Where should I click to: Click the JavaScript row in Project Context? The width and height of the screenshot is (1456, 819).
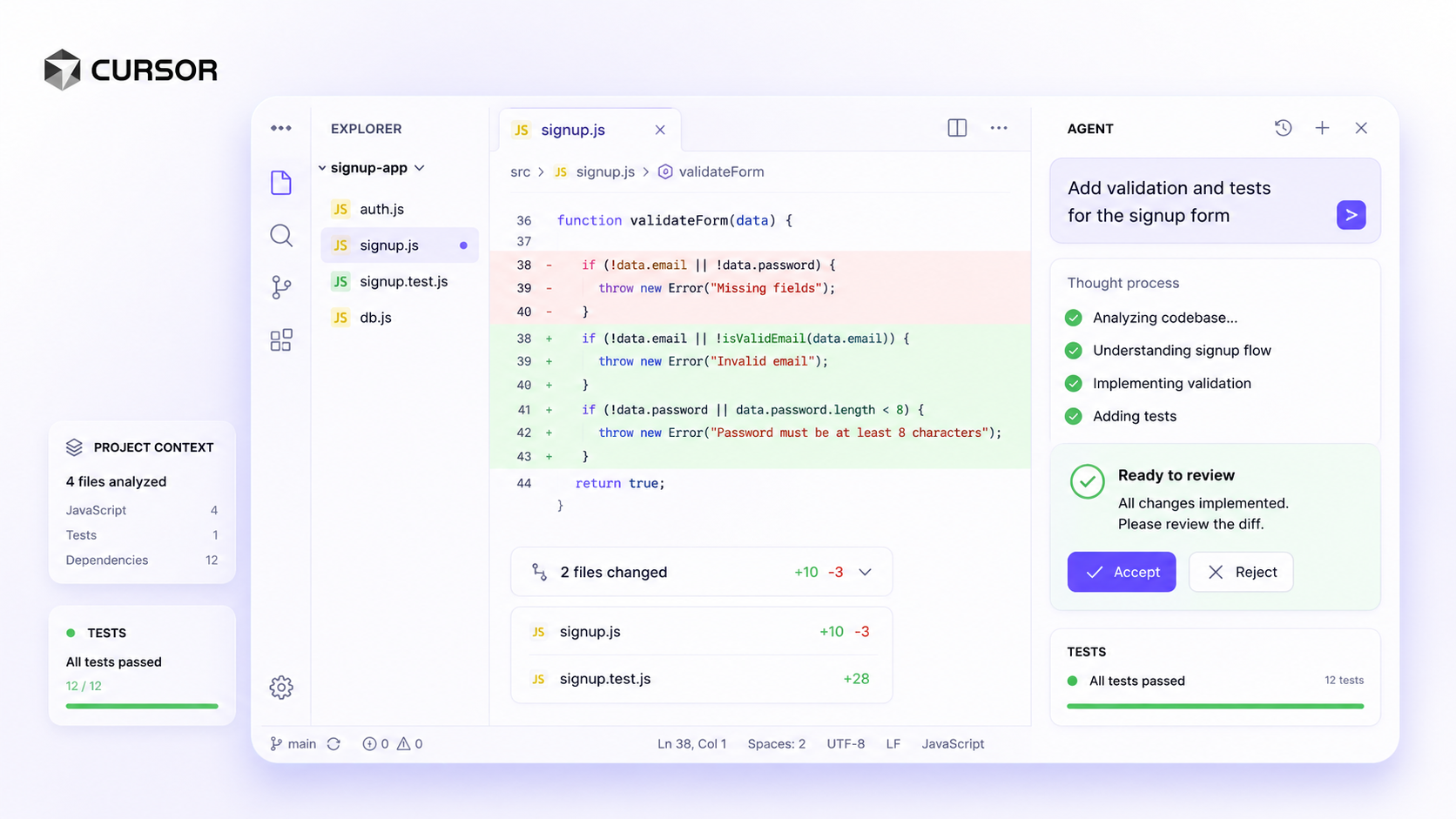click(142, 511)
